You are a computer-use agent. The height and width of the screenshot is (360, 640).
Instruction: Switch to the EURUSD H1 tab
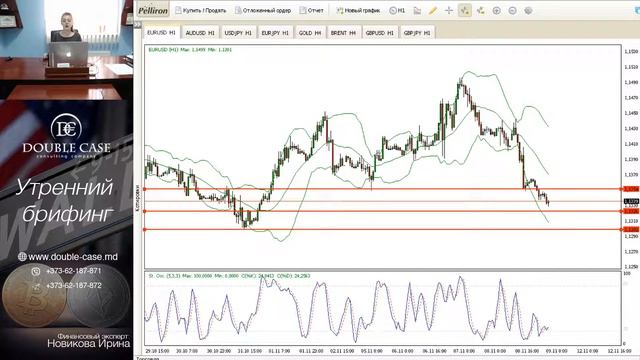pos(161,32)
